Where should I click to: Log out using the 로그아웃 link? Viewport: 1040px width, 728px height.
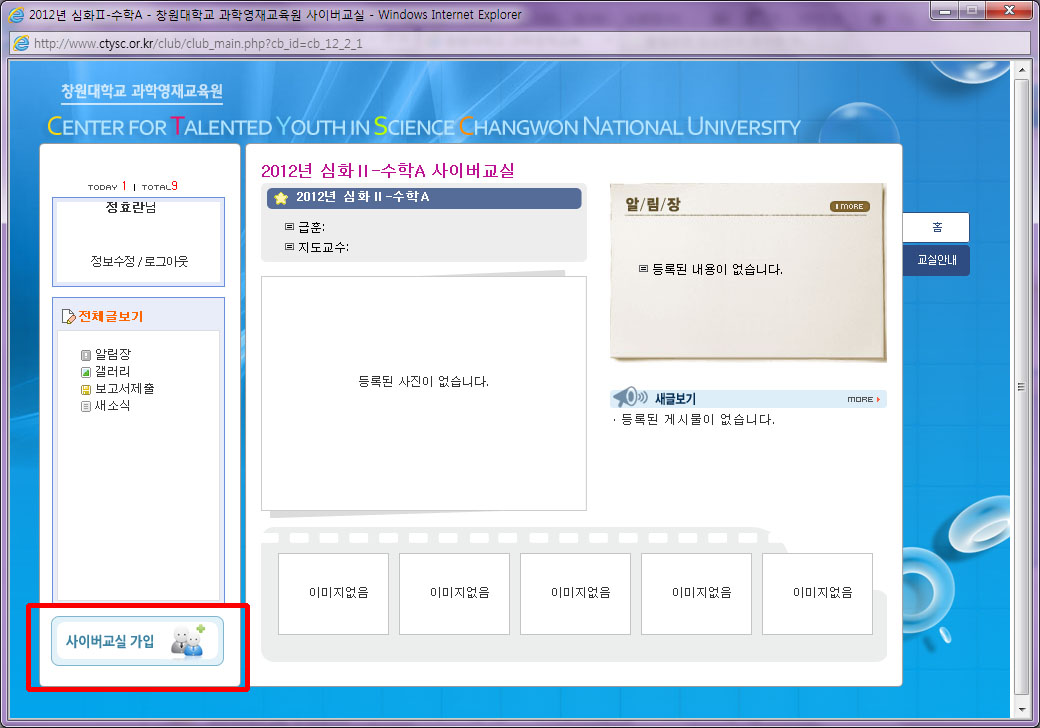coord(165,262)
